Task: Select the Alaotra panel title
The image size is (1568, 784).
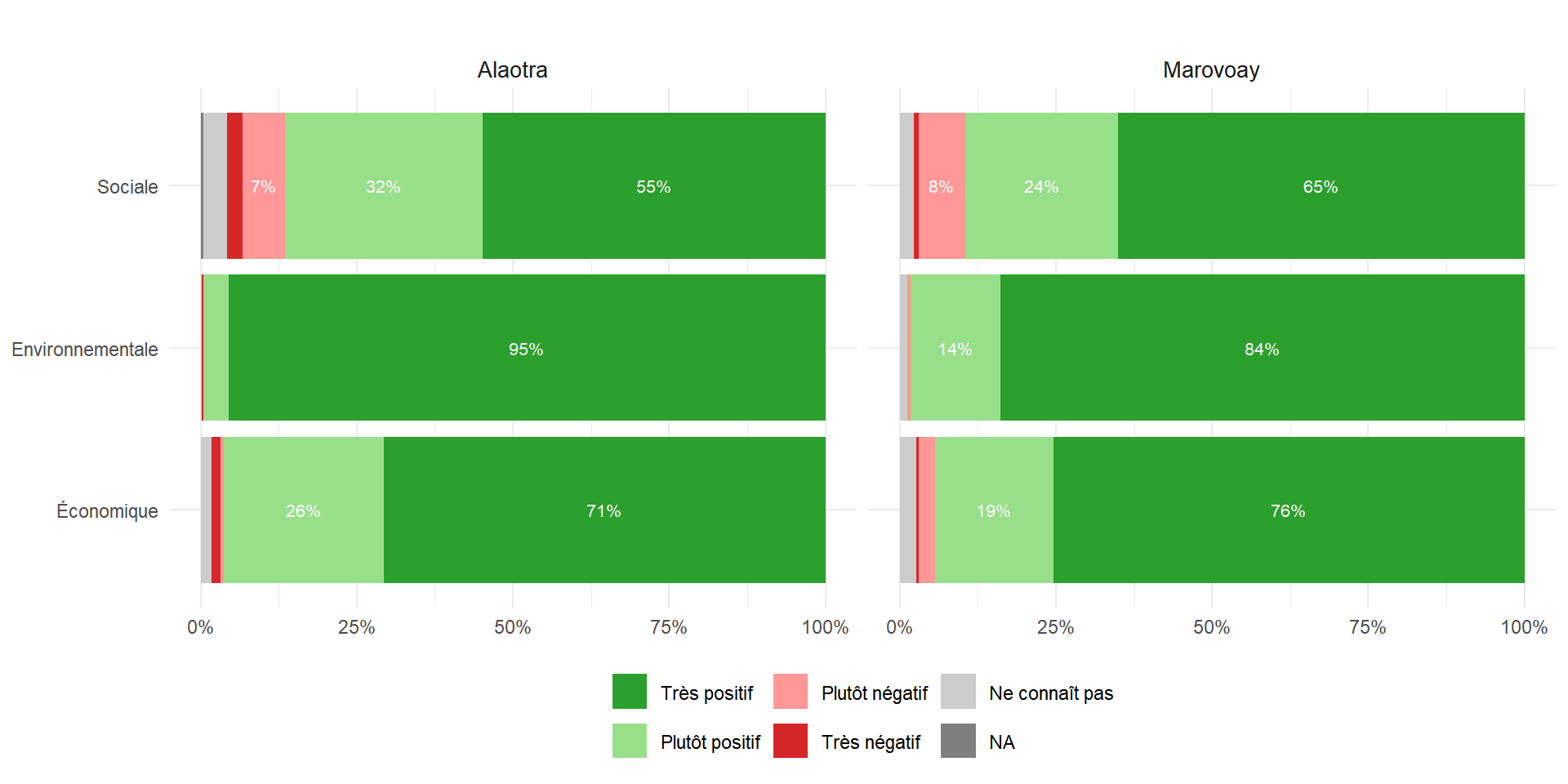Action: [512, 70]
